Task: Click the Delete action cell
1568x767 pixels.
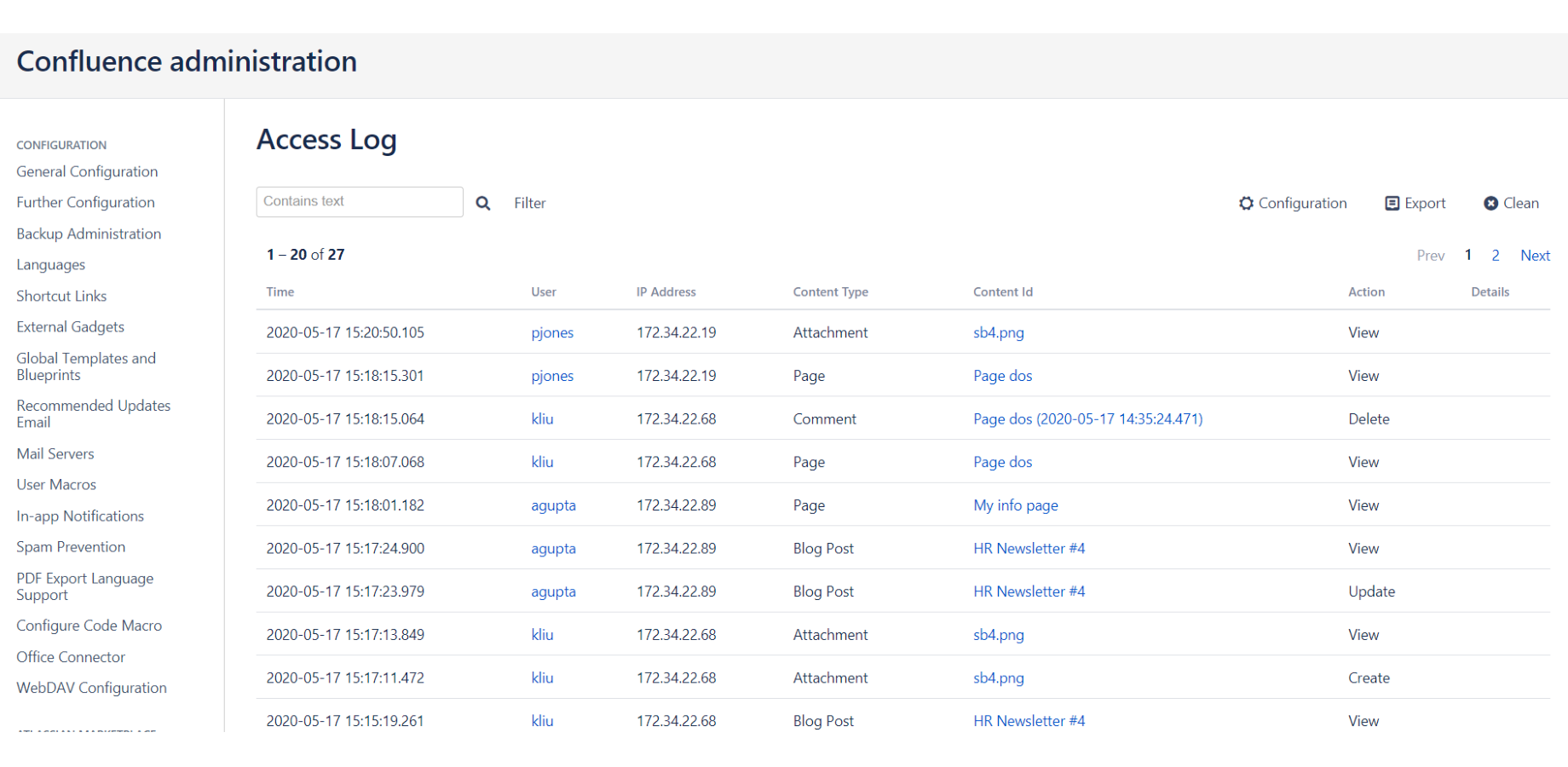Action: tap(1369, 418)
